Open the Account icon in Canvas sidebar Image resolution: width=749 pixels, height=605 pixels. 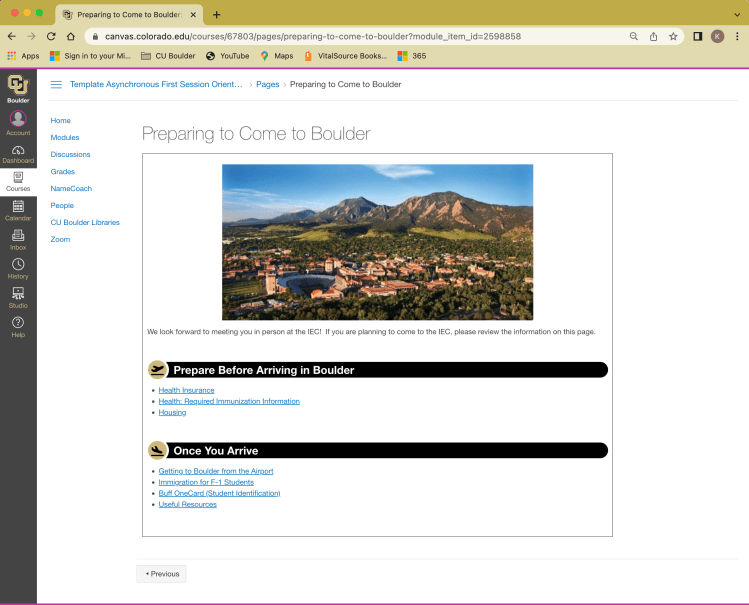(x=18, y=122)
